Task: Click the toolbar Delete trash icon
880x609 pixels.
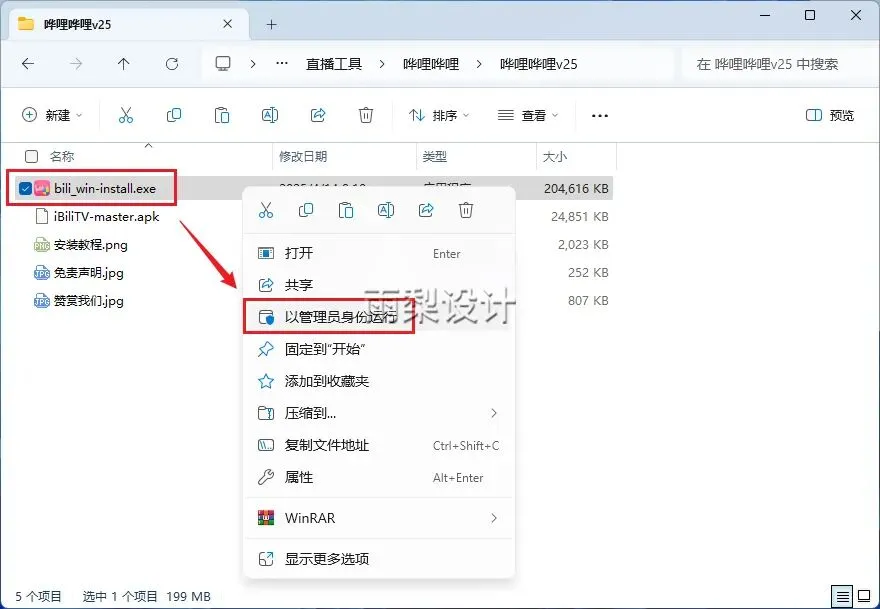Action: click(366, 115)
